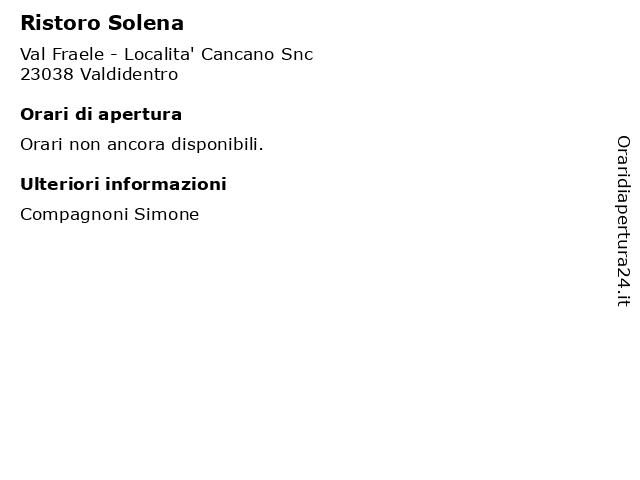Click the word Ristoro in title

60,23
